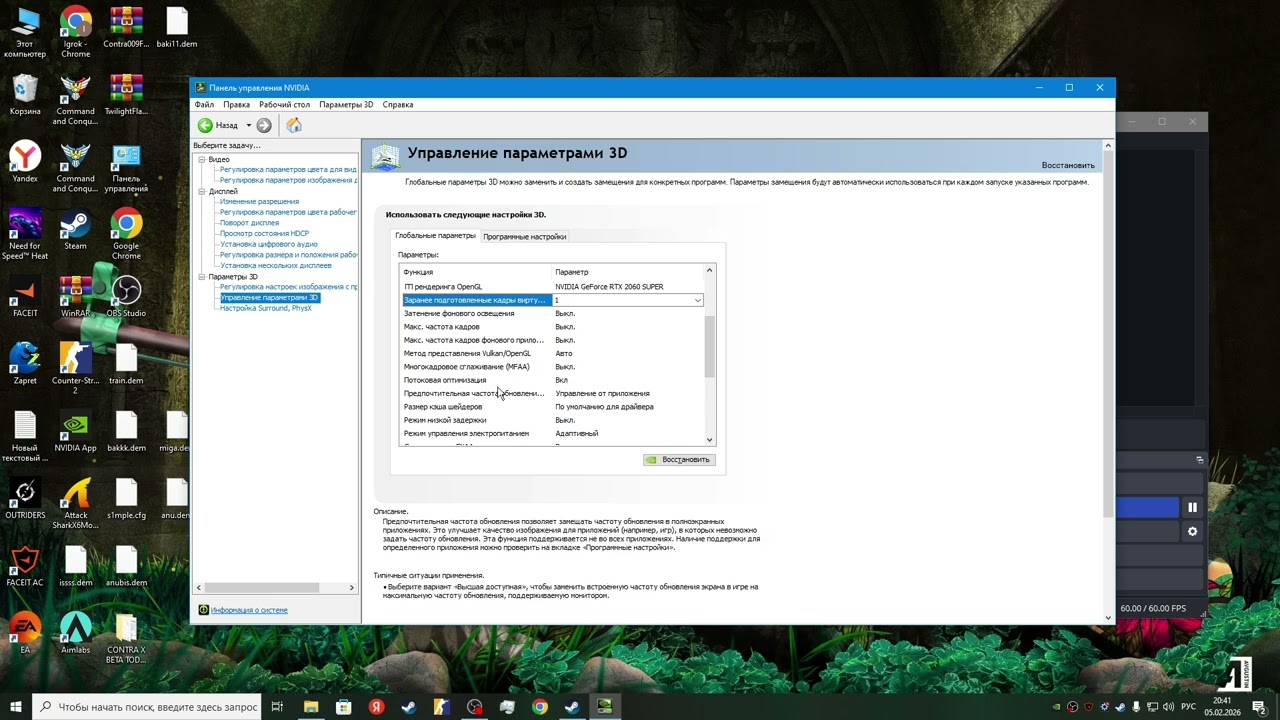Viewport: 1280px width, 720px height.
Task: Open Этот компьютер desktop icon
Action: tap(24, 33)
